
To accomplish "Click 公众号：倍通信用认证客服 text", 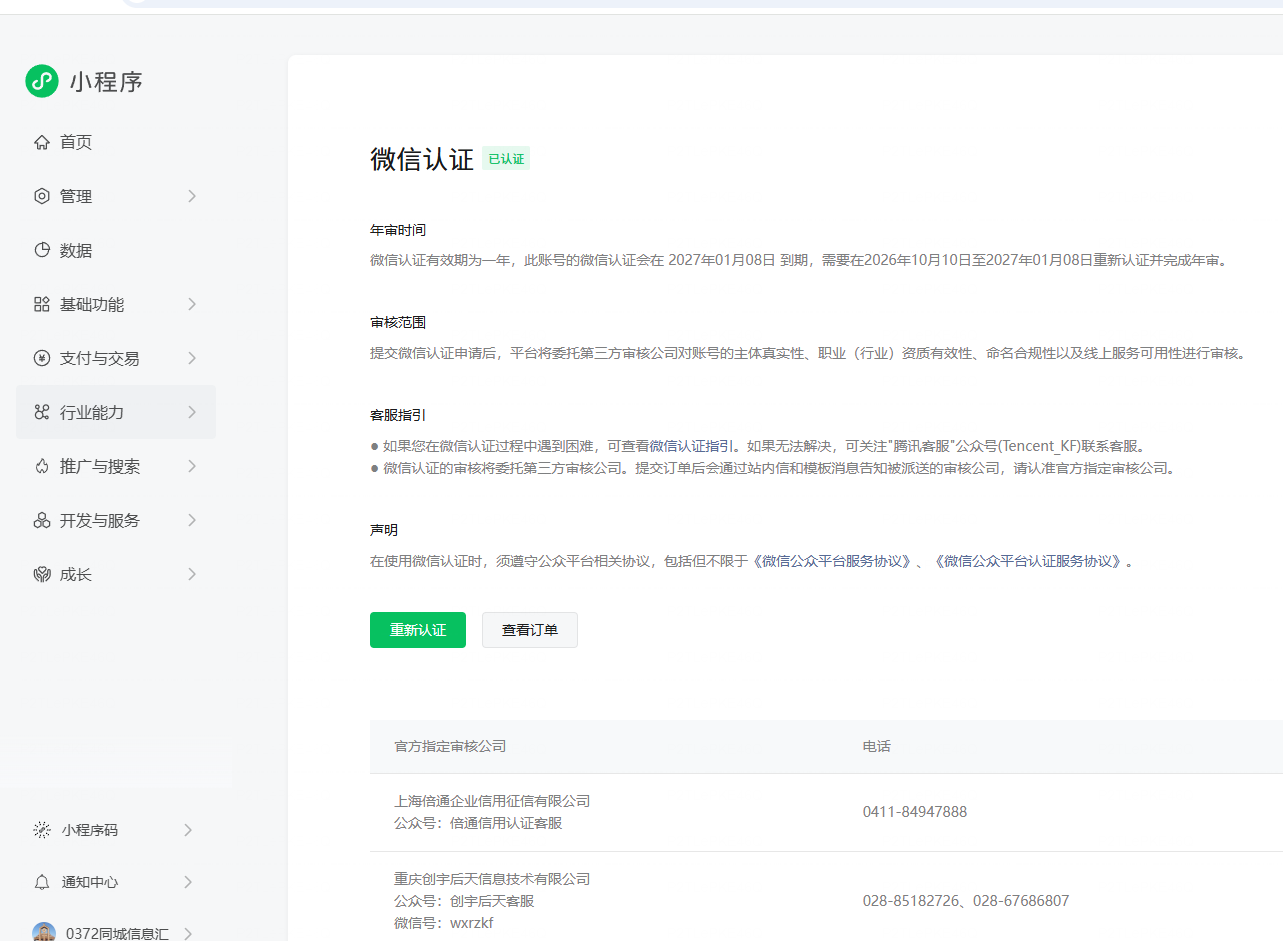I will (x=478, y=823).
